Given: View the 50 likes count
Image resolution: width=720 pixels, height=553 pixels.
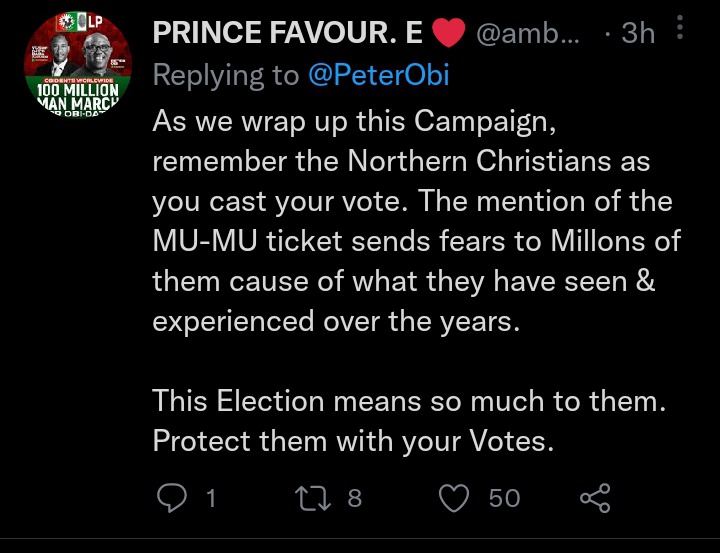Looking at the screenshot, I should coord(504,498).
